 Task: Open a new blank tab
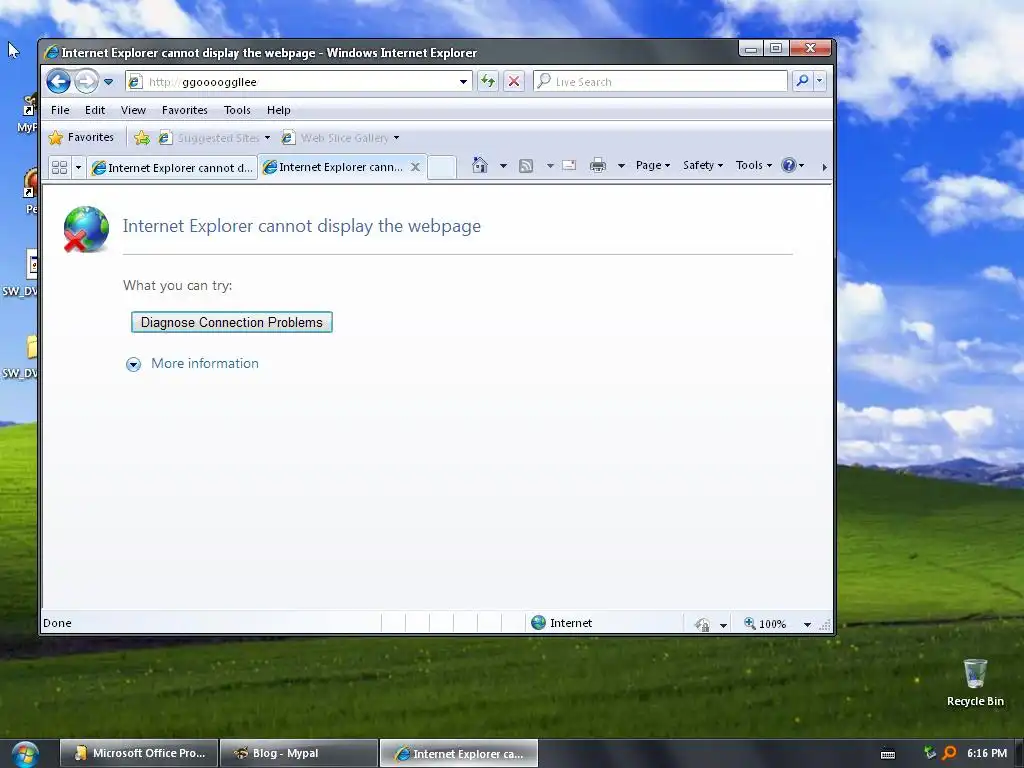(442, 167)
